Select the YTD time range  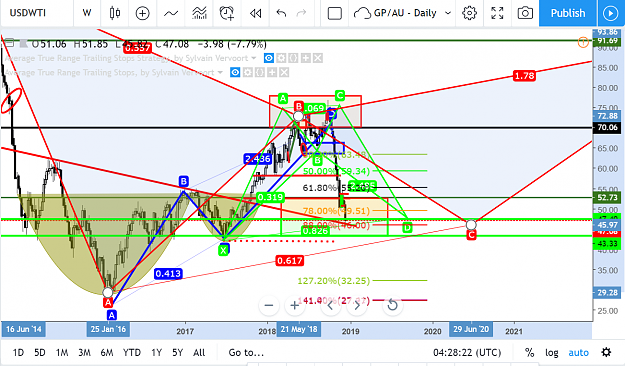tap(132, 352)
